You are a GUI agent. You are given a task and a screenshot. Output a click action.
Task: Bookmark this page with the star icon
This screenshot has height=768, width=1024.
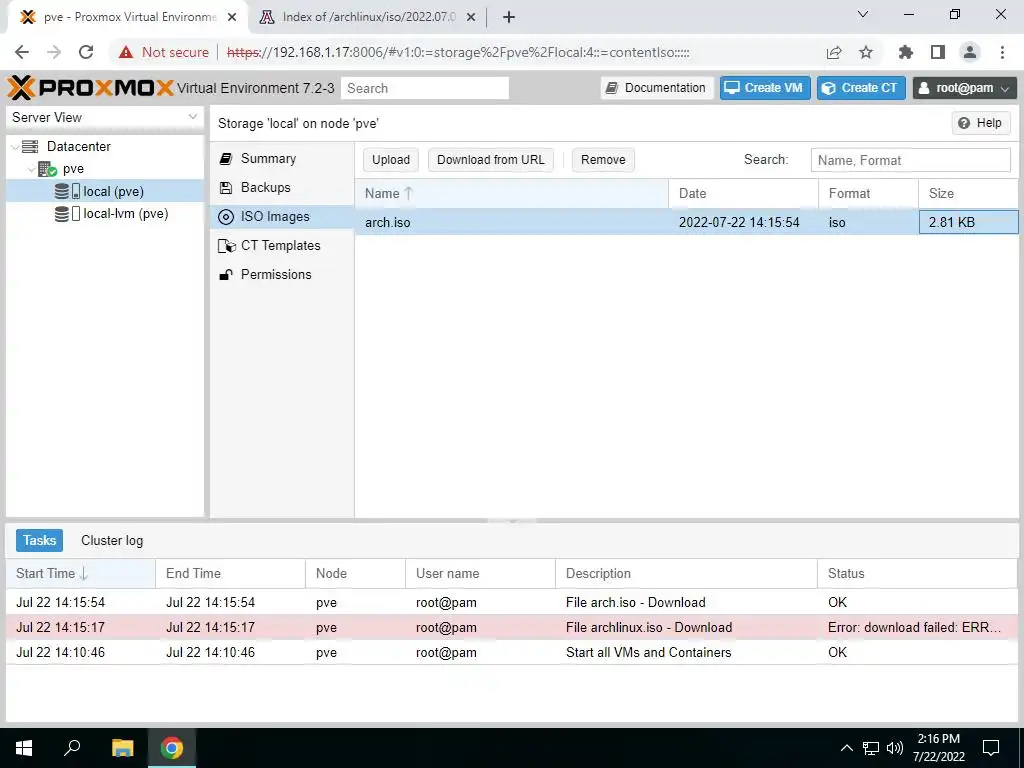click(x=866, y=52)
